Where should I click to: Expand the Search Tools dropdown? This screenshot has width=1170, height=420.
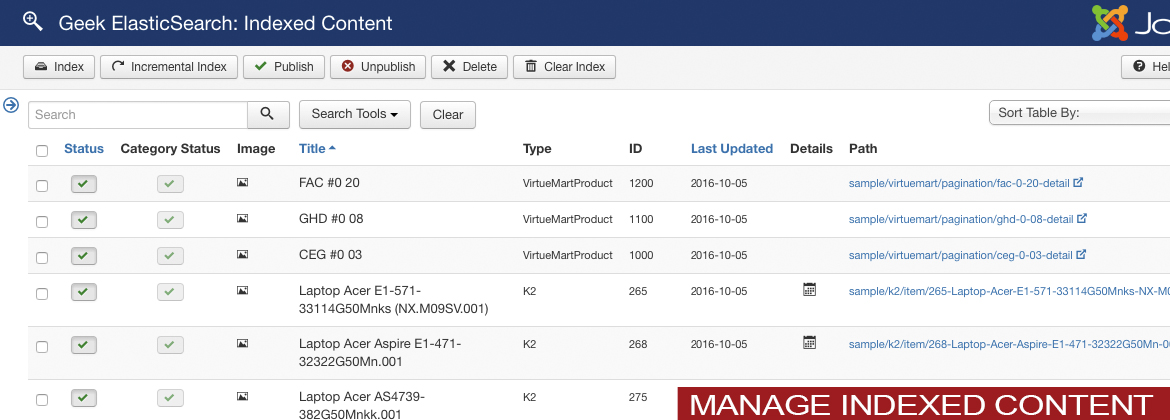tap(355, 114)
